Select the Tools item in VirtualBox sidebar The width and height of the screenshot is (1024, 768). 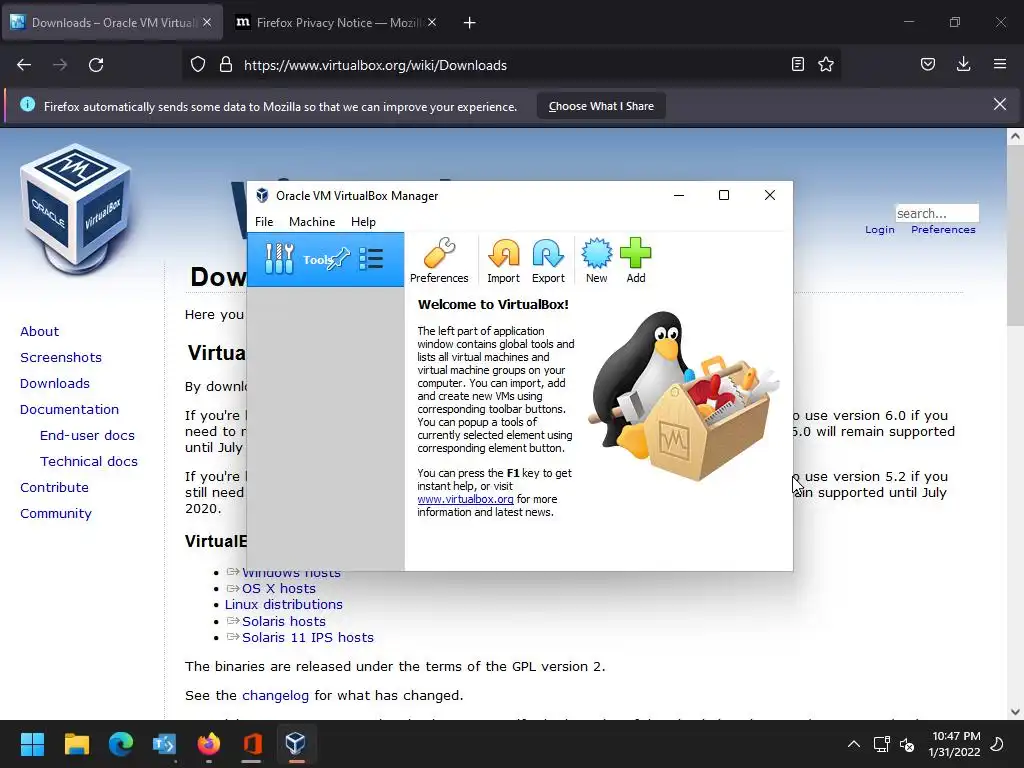coord(325,259)
